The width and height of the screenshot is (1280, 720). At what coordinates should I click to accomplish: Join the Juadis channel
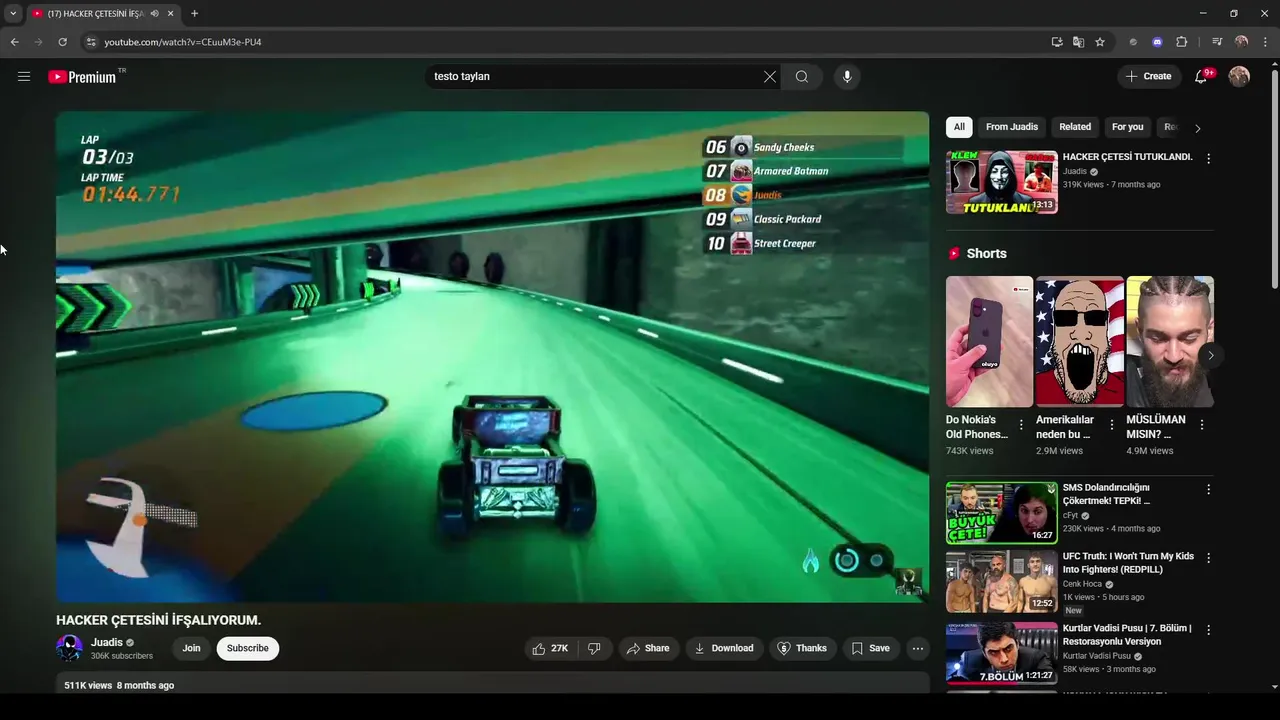tap(191, 648)
